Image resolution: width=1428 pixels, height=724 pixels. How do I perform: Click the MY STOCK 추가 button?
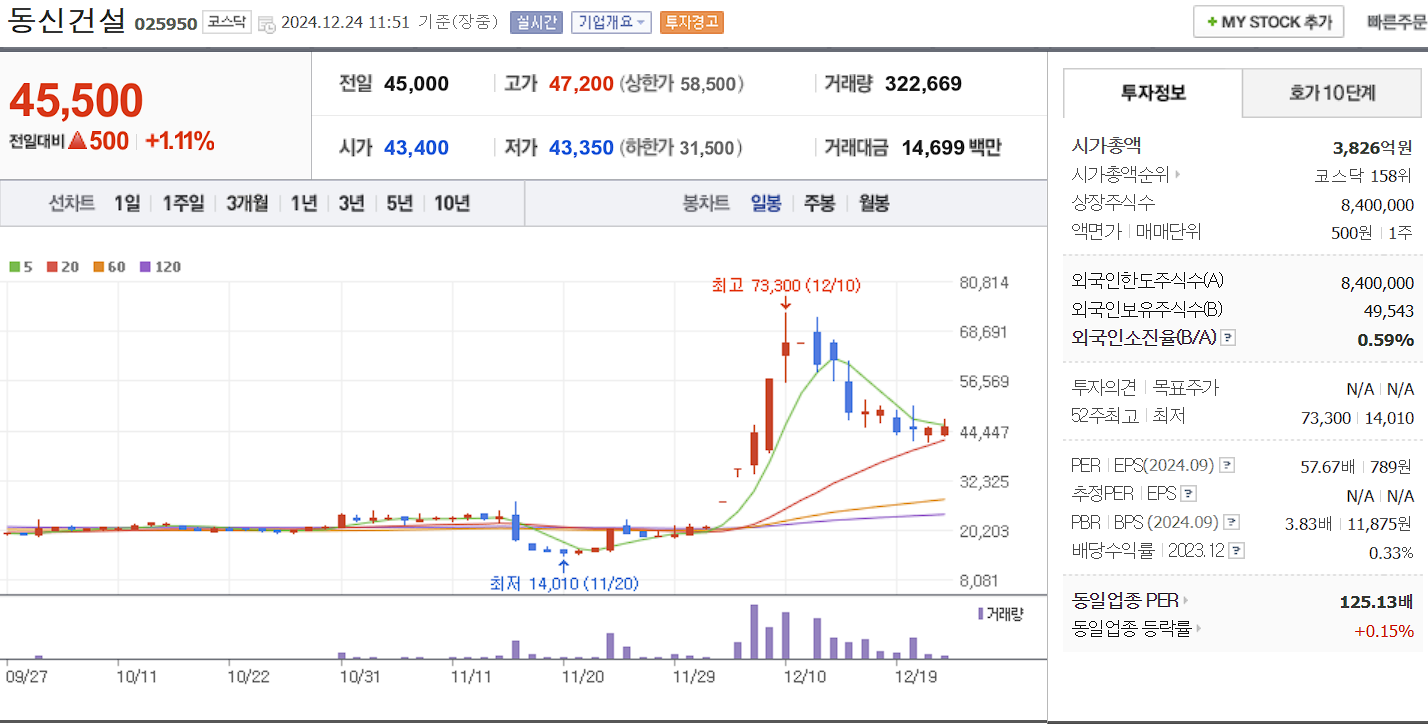point(1268,20)
